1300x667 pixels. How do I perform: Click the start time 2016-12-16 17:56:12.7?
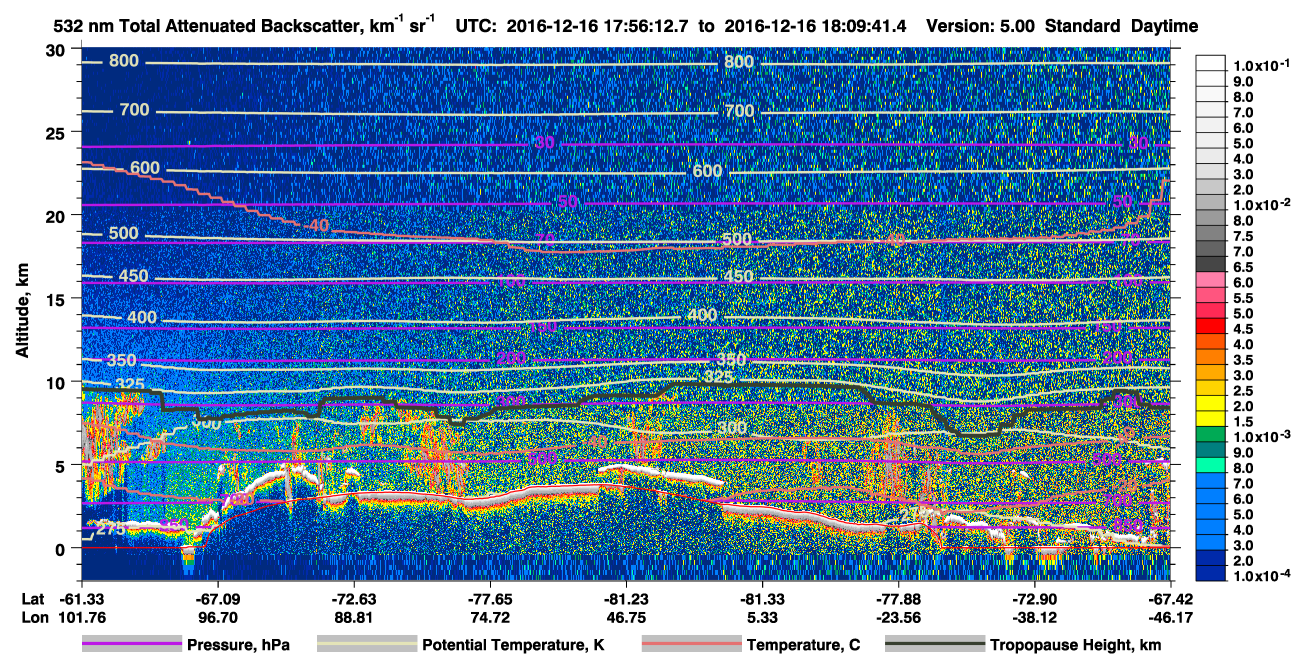[599, 26]
